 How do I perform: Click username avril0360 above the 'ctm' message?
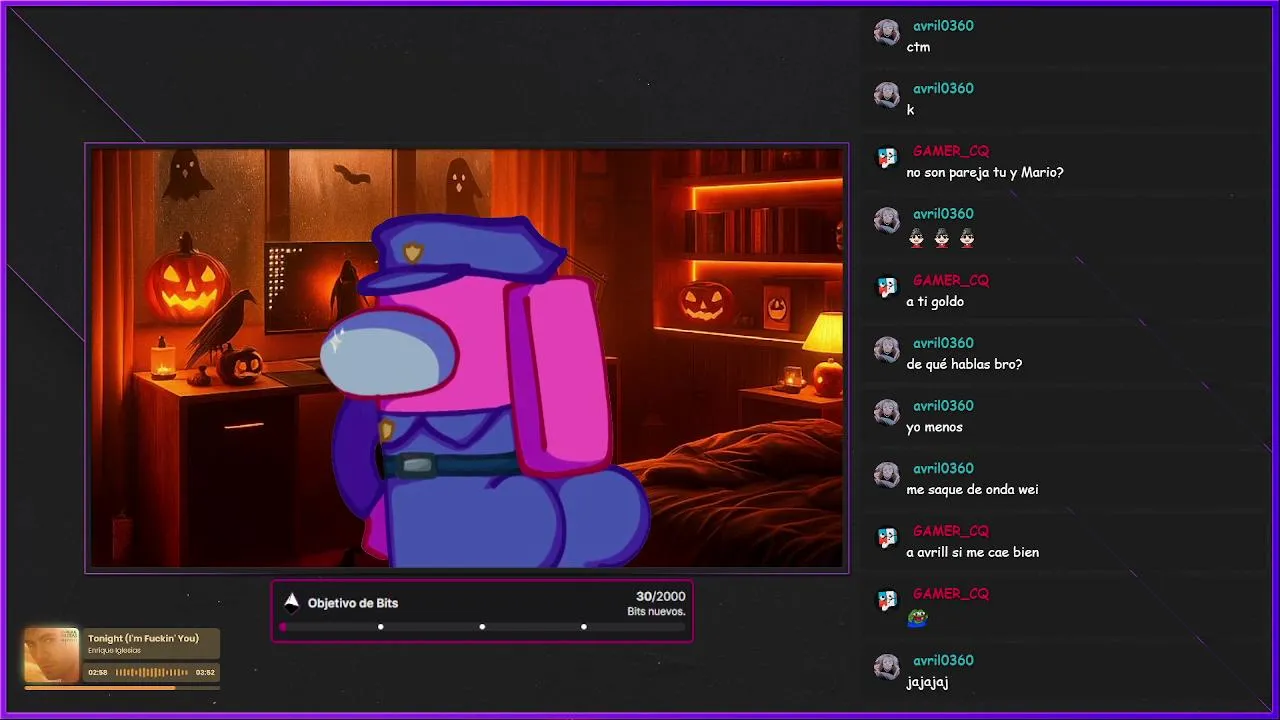pyautogui.click(x=943, y=26)
